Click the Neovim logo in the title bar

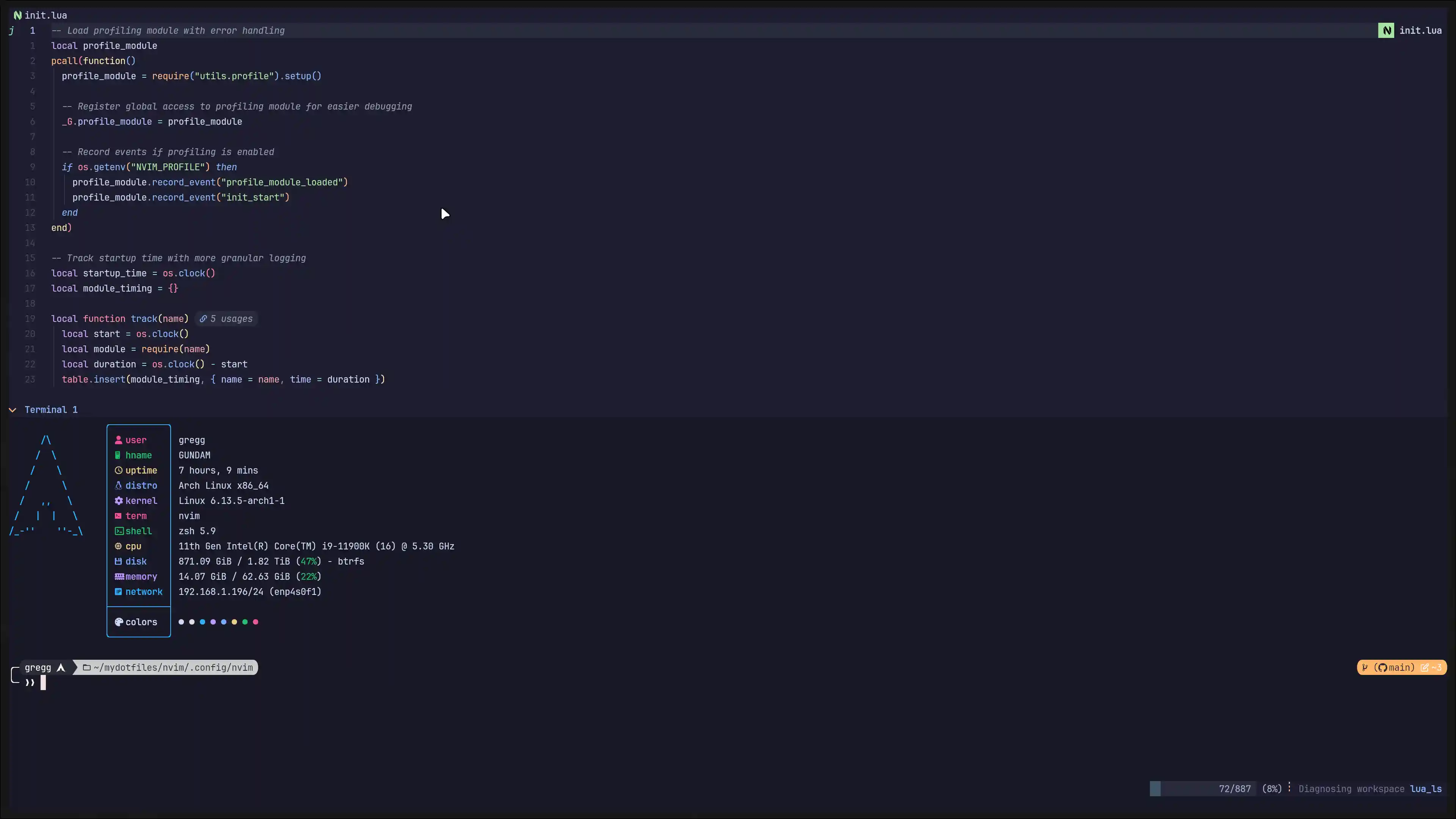point(18,15)
